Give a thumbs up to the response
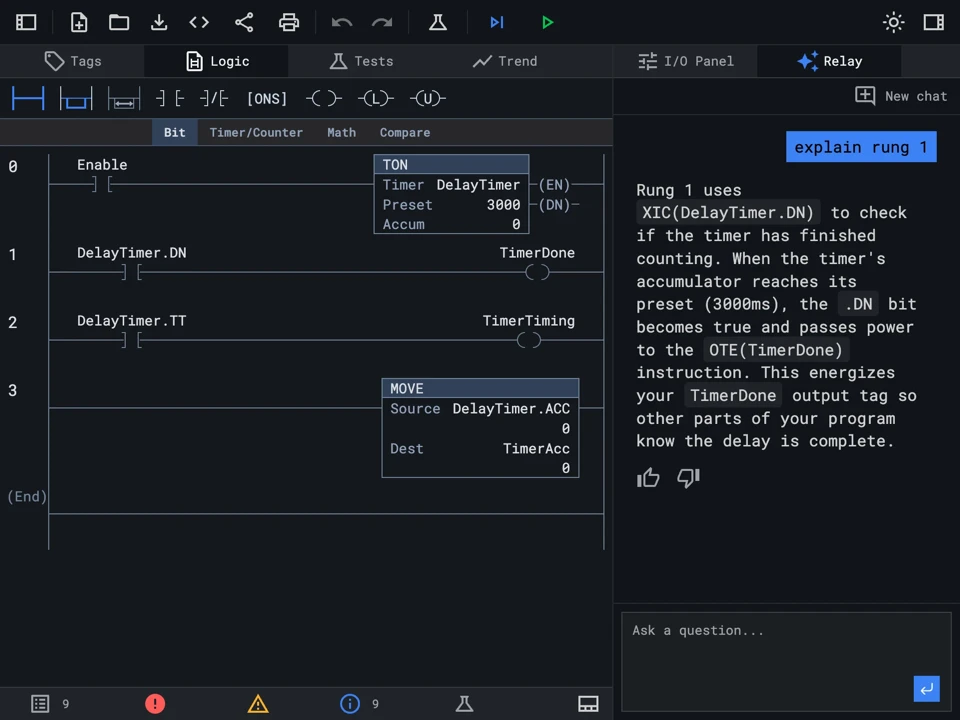The height and width of the screenshot is (720, 960). coord(648,478)
